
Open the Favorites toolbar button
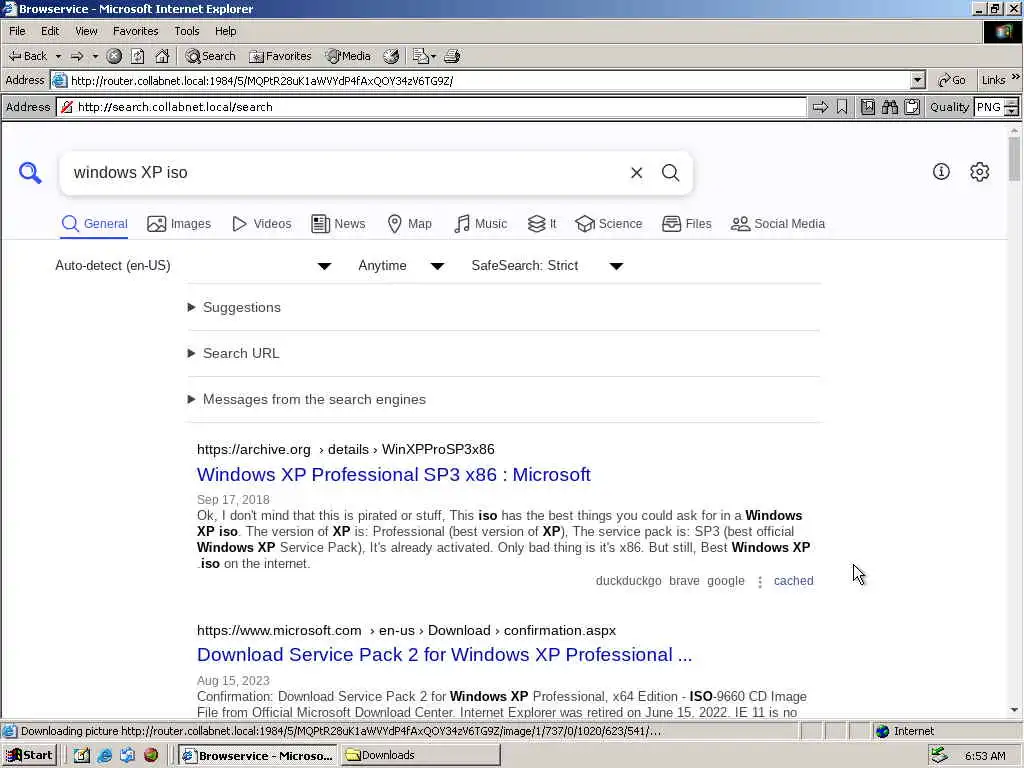point(280,56)
